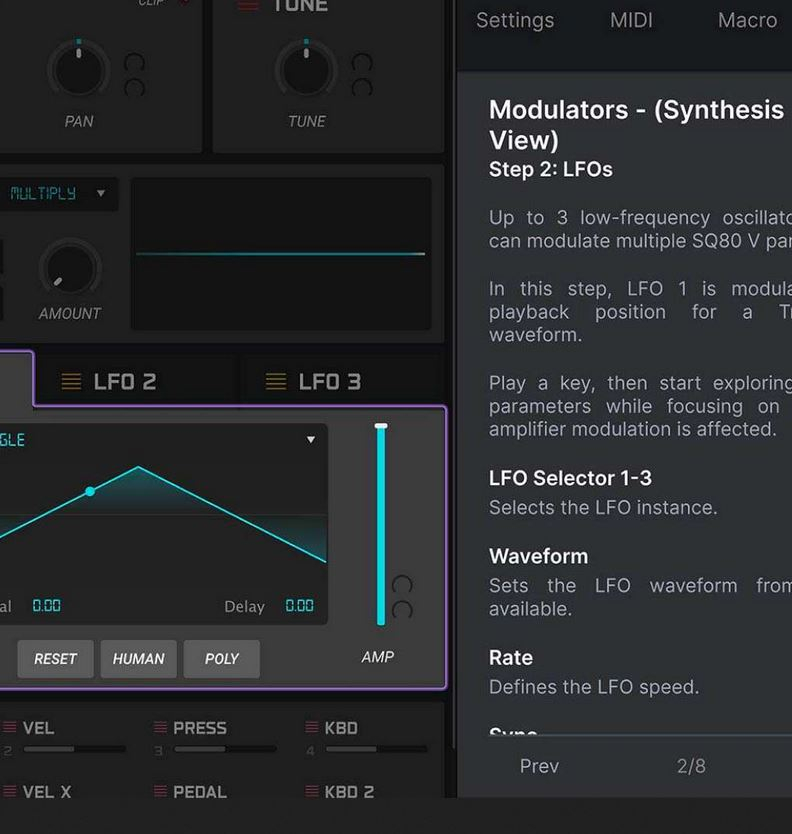The image size is (792, 834).
Task: Click the PRESS amount slider bar
Action: coord(226,749)
